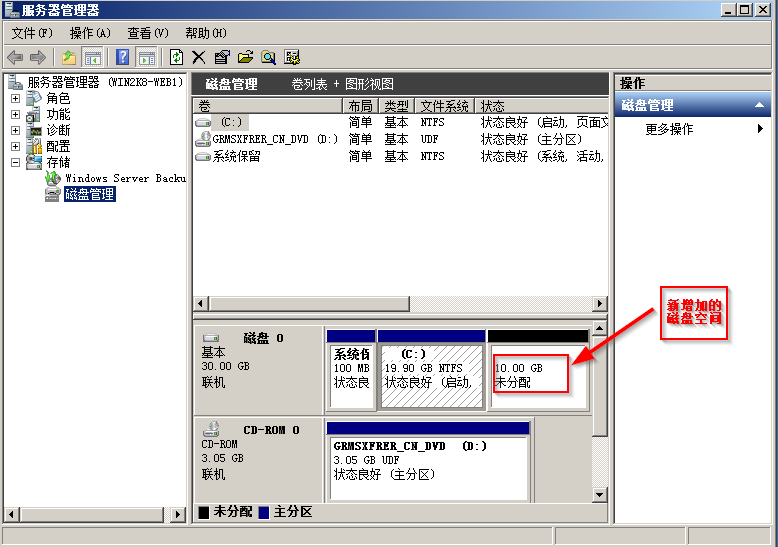Click the Forward arrow toolbar icon
This screenshot has width=778, height=547.
pos(38,58)
